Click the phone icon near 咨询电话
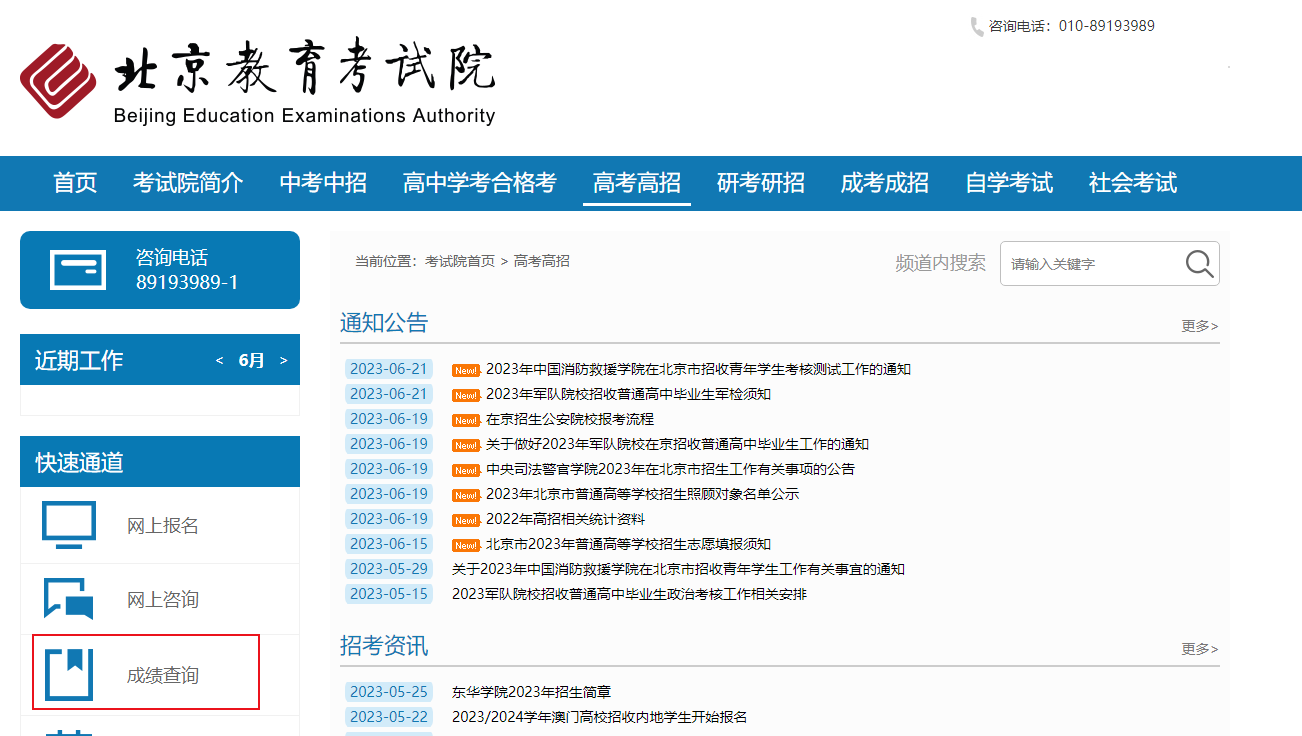Screen dimensions: 1302x736 [975, 25]
